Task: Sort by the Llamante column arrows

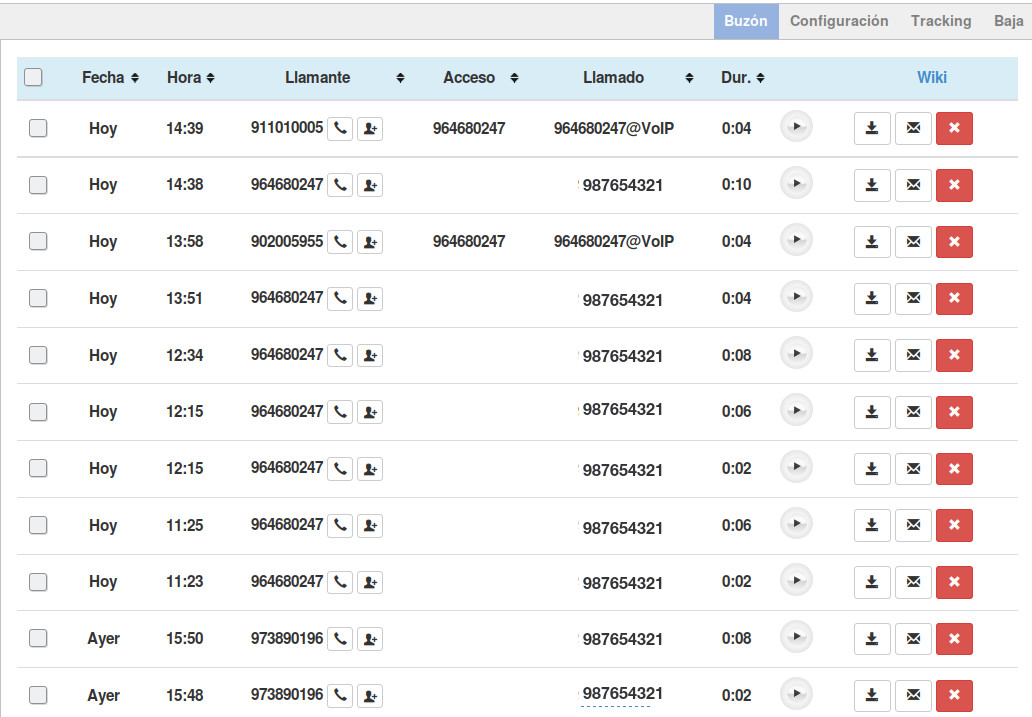Action: 400,78
